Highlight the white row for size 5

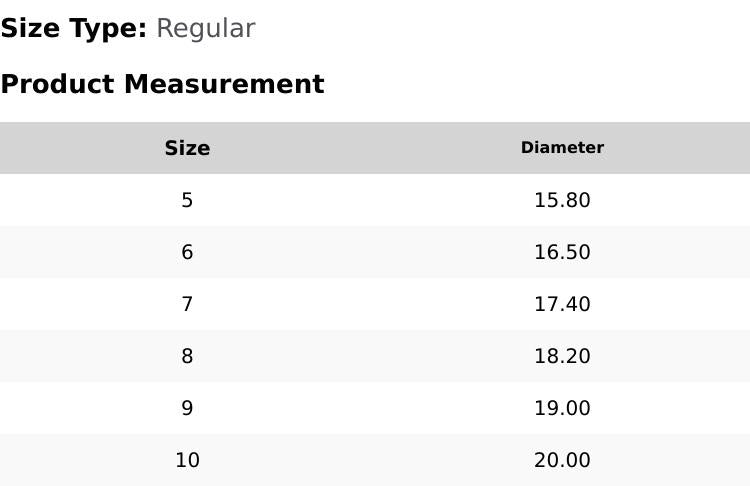(375, 200)
